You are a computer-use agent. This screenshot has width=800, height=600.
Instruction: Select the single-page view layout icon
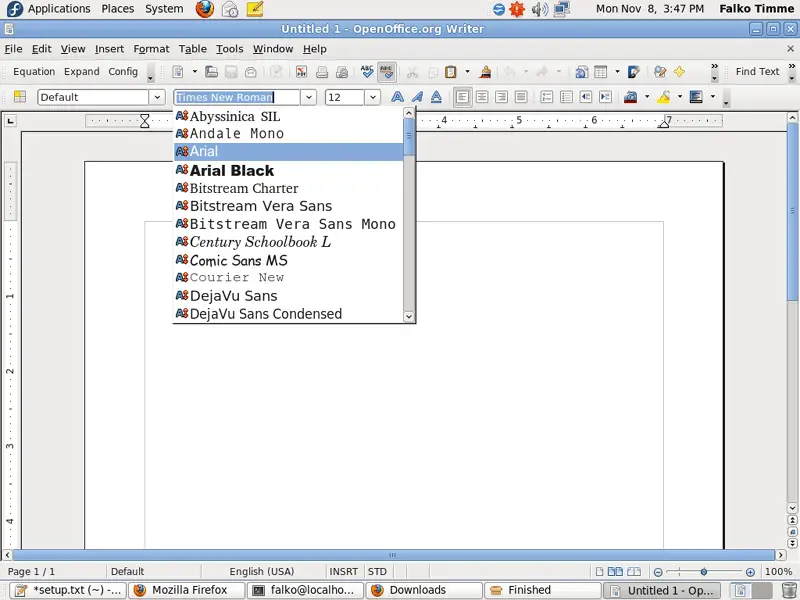pyautogui.click(x=599, y=571)
